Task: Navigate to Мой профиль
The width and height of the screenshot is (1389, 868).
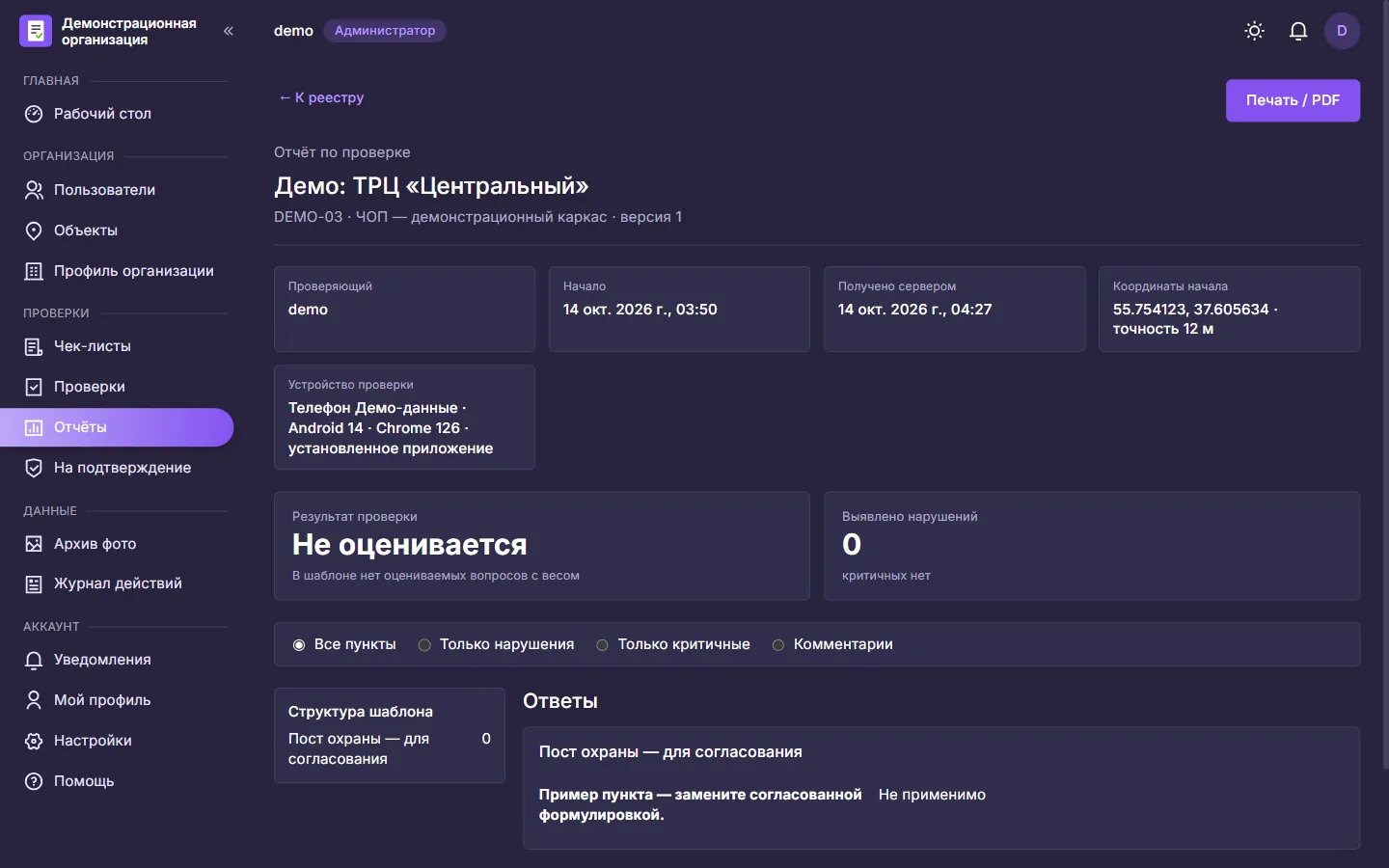Action: pos(117,700)
